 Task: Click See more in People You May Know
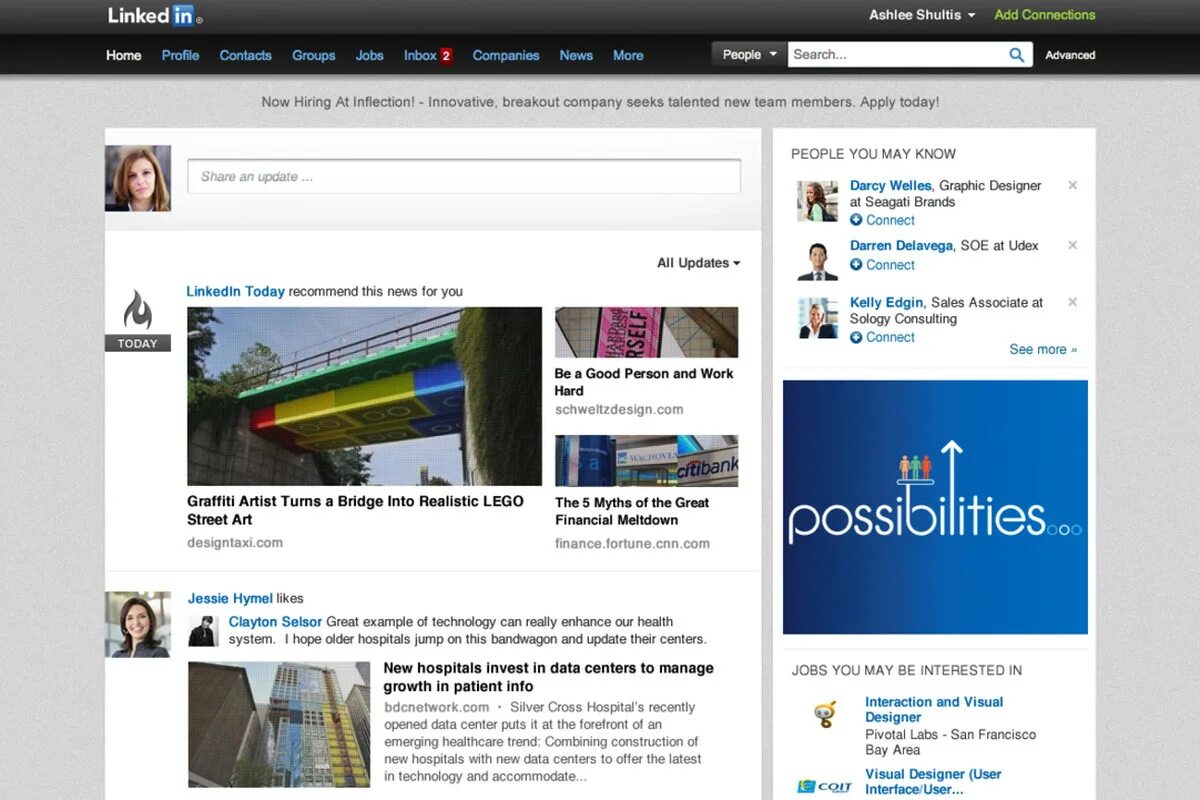tap(1043, 349)
